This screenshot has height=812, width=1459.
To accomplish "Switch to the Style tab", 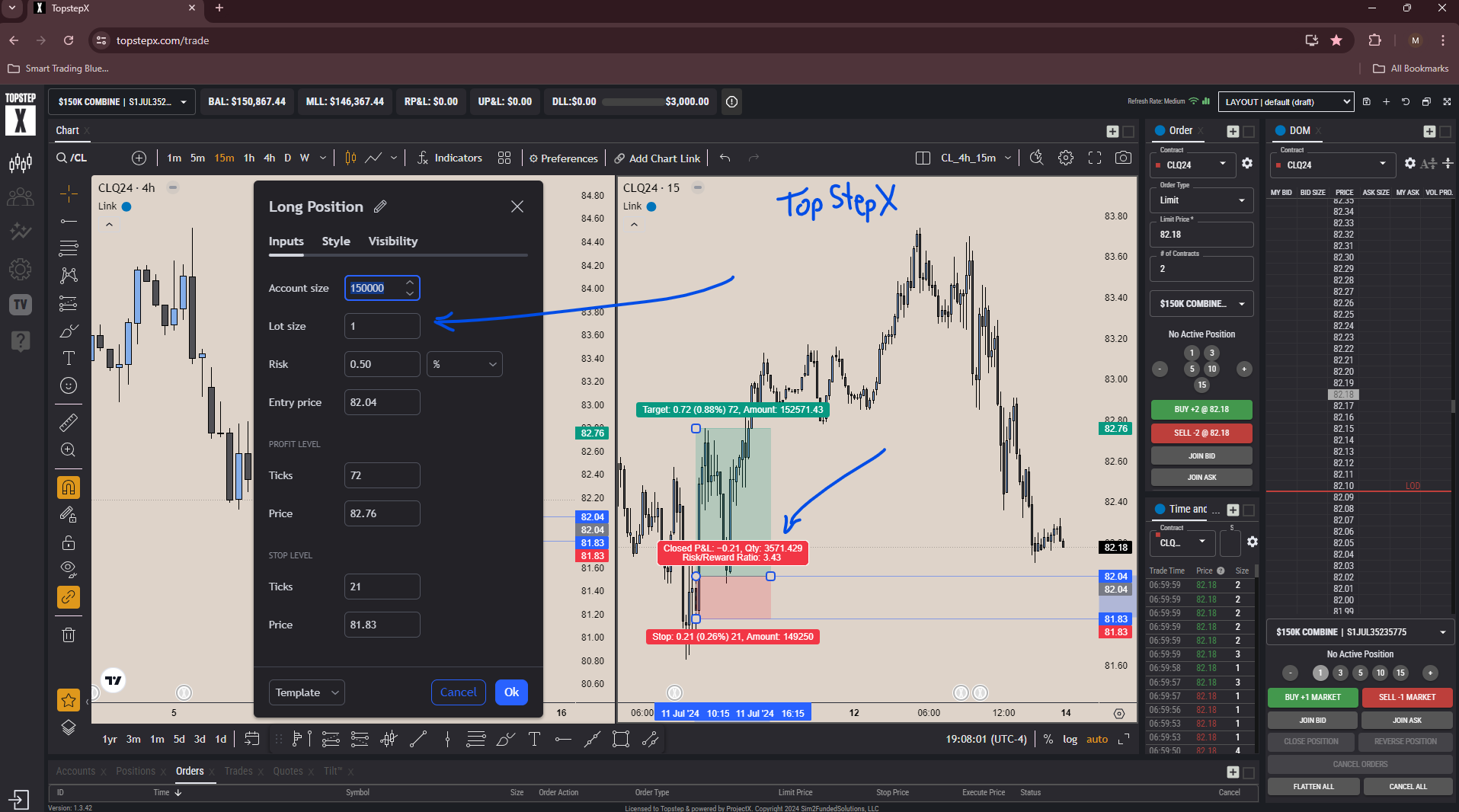I will (x=336, y=241).
